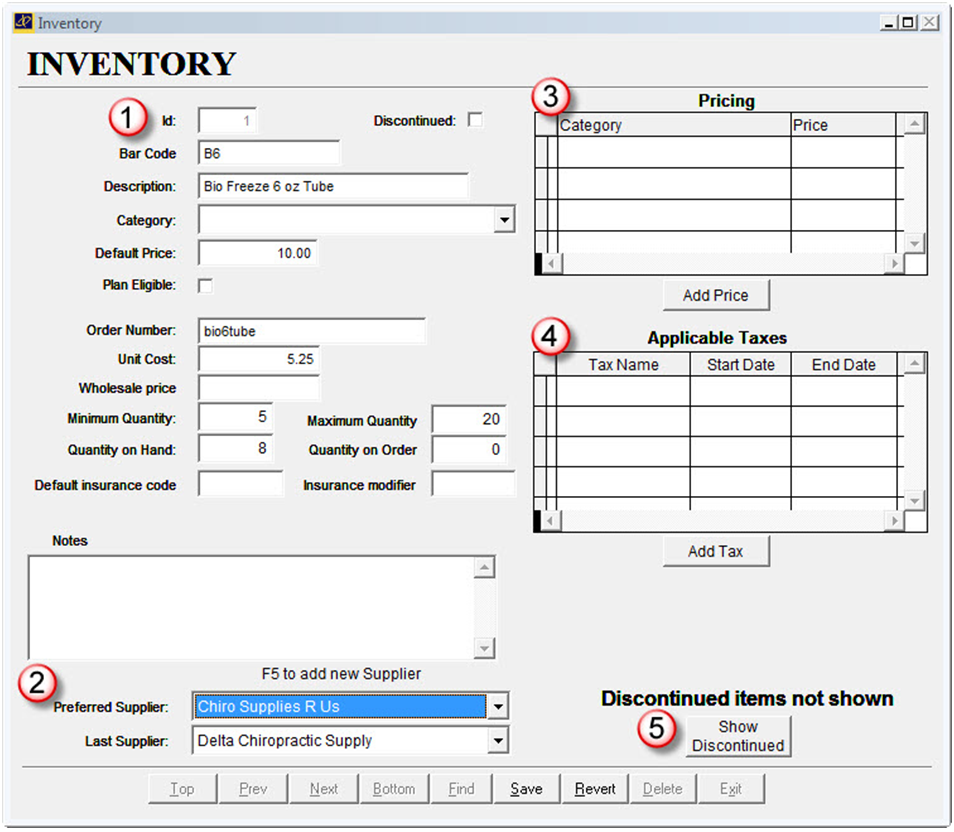
Task: Show discontinued items
Action: point(738,736)
